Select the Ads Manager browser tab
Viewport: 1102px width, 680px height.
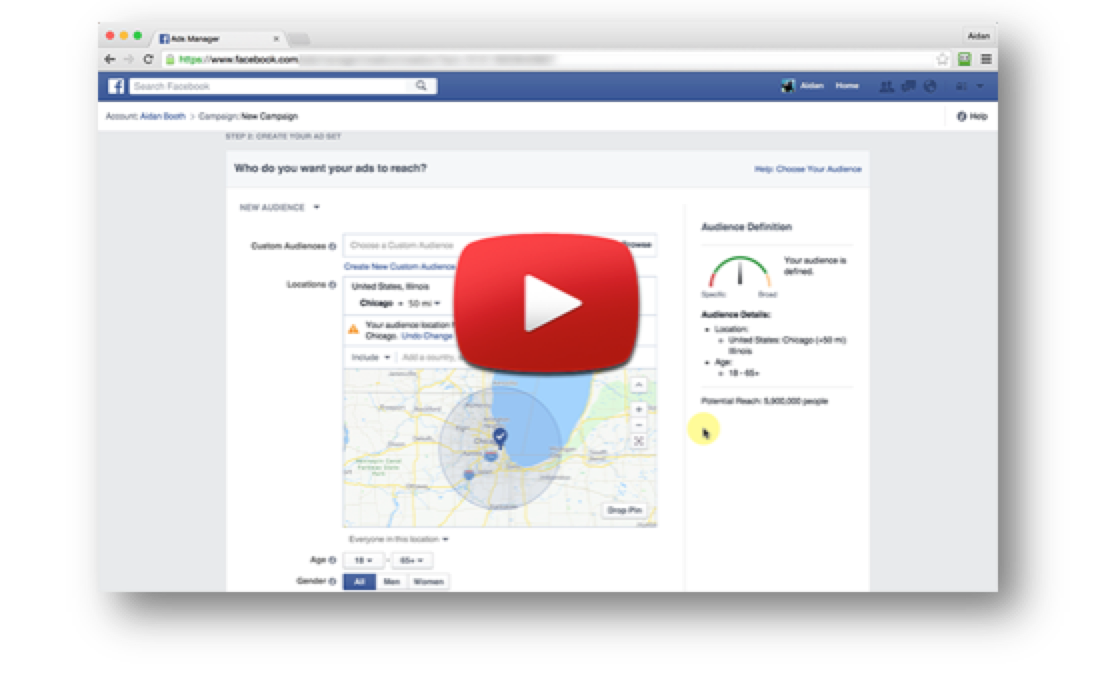point(220,39)
